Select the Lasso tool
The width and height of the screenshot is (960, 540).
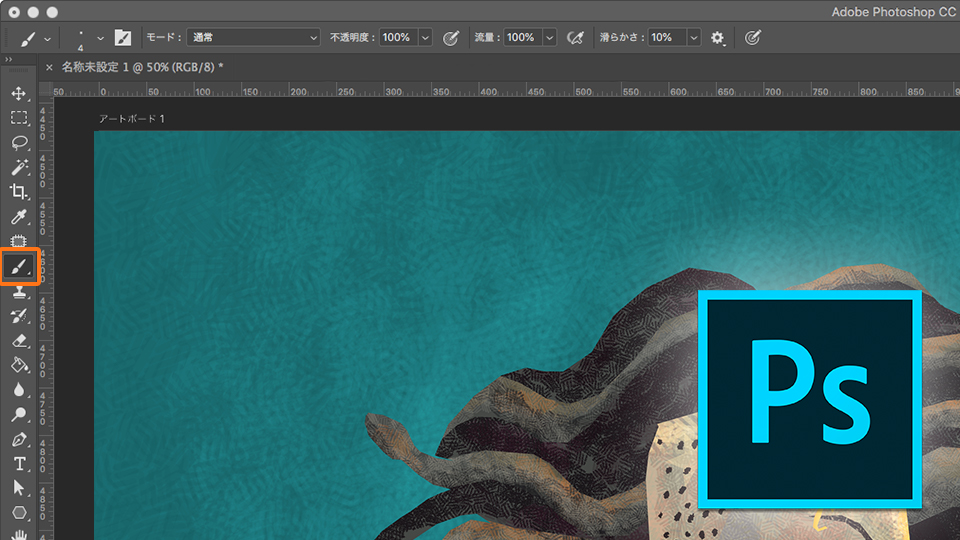click(19, 142)
